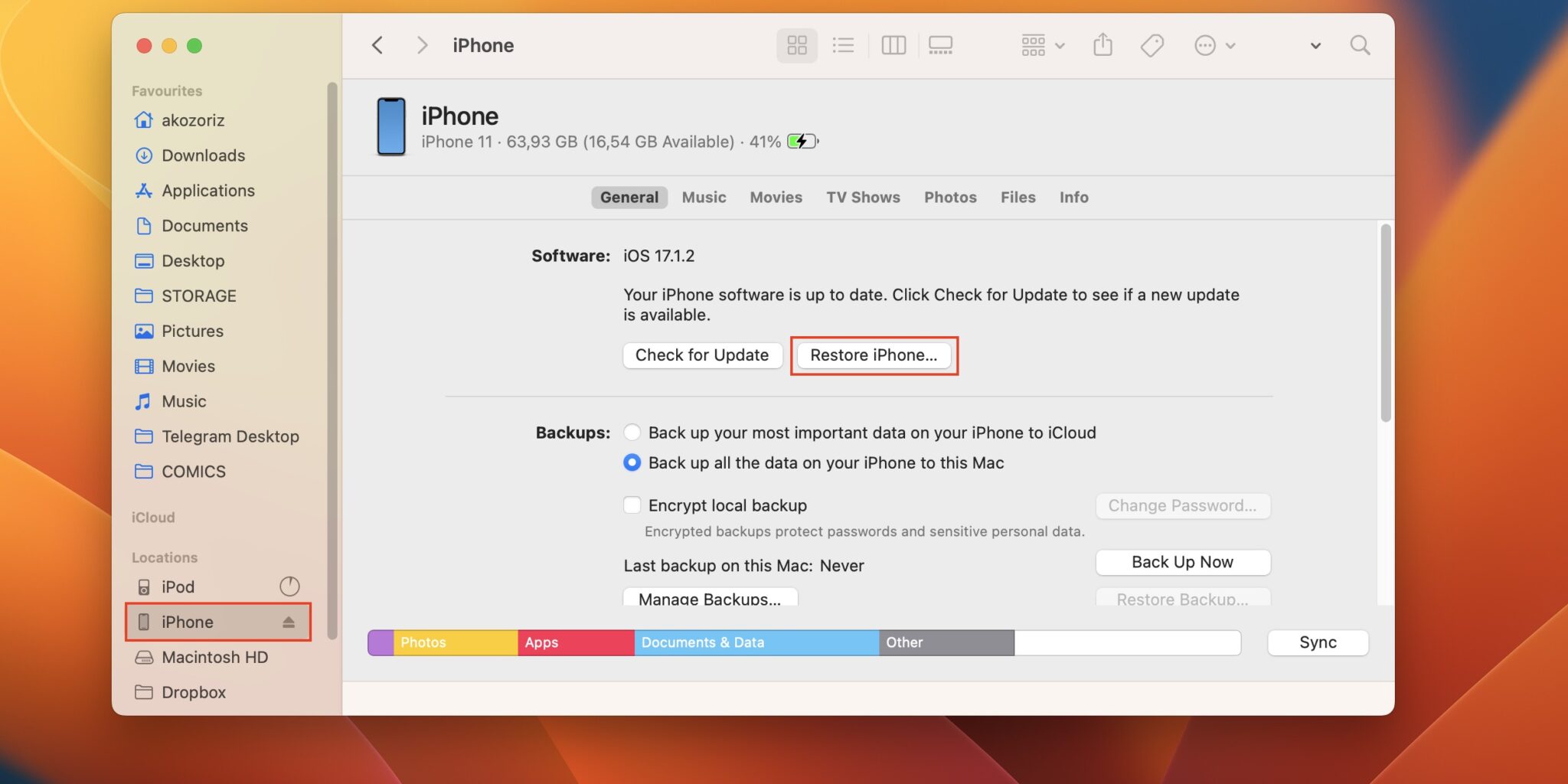
Task: Open Desktop in the sidebar
Action: (193, 261)
